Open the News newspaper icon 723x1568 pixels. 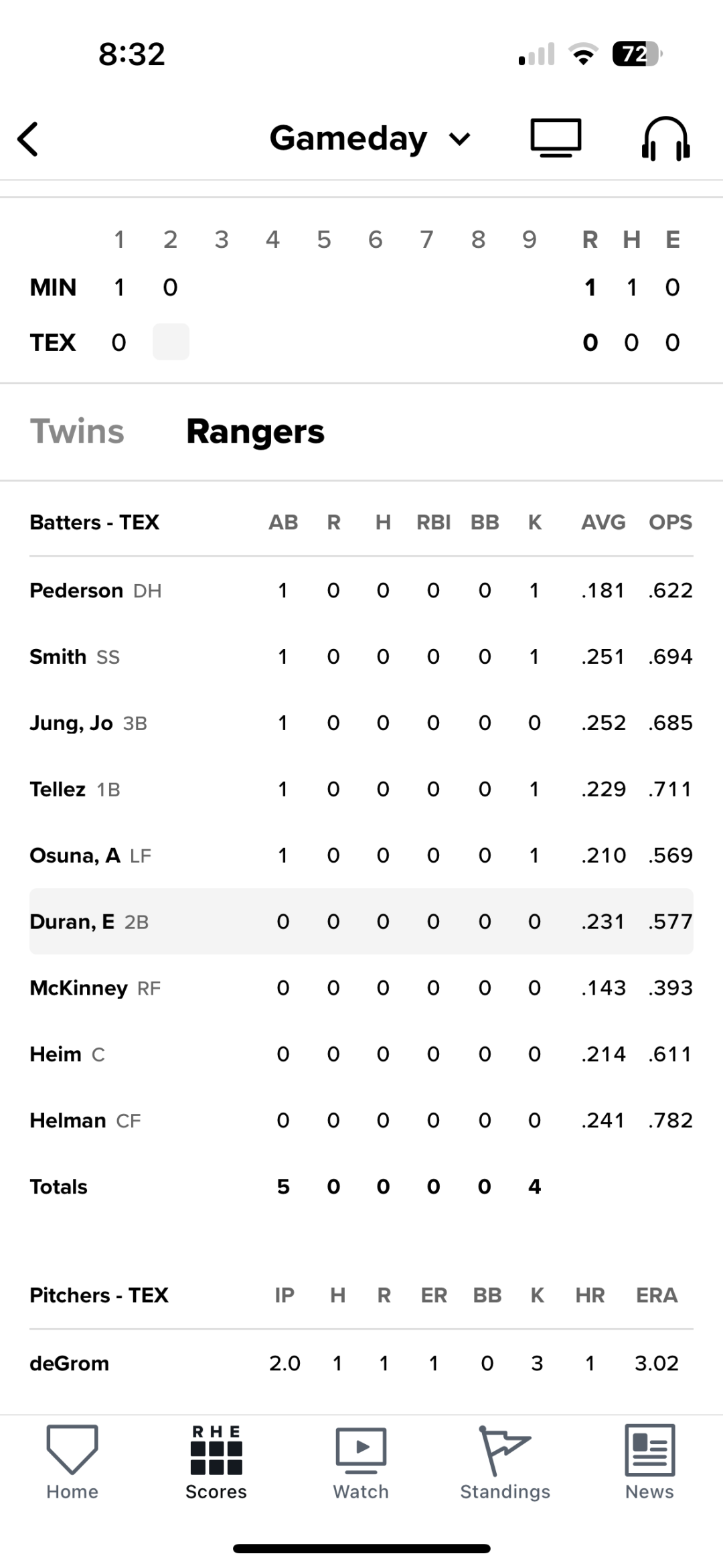click(x=649, y=1450)
